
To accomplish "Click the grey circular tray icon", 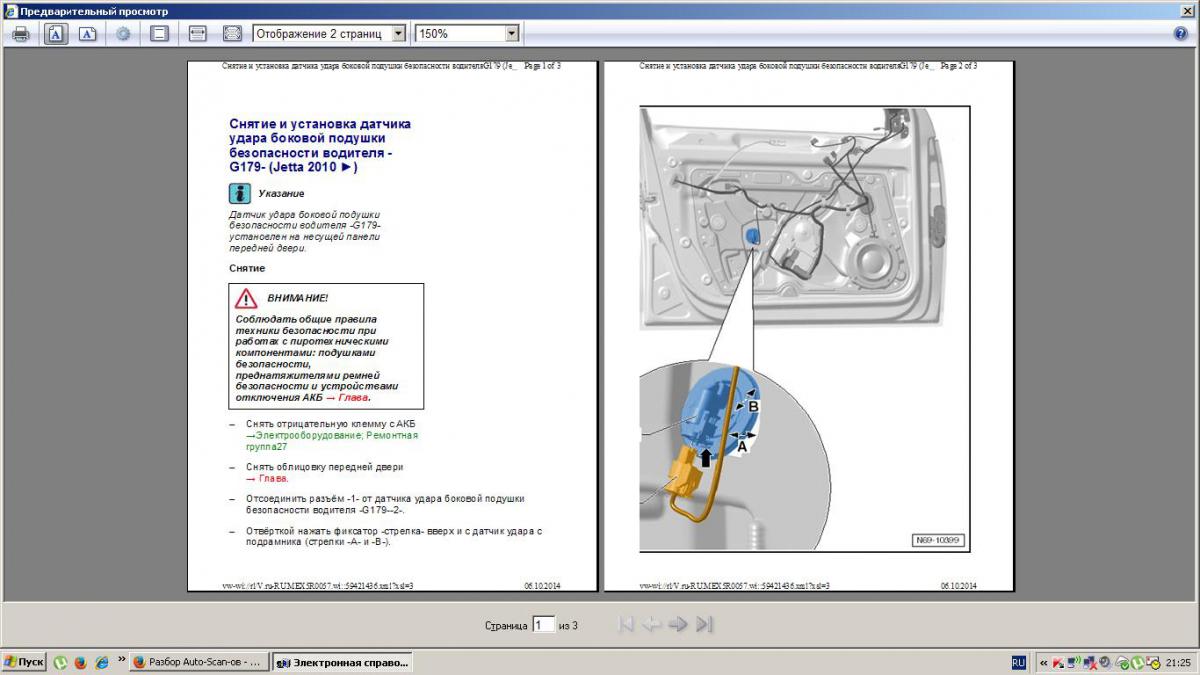I will (1104, 662).
